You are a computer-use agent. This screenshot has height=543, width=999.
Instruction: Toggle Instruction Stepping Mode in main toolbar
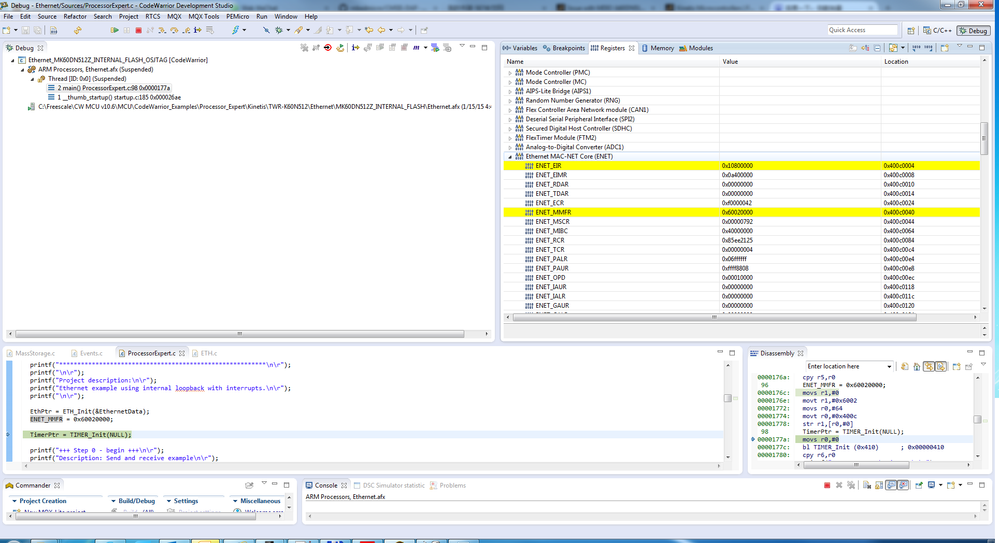coord(198,30)
